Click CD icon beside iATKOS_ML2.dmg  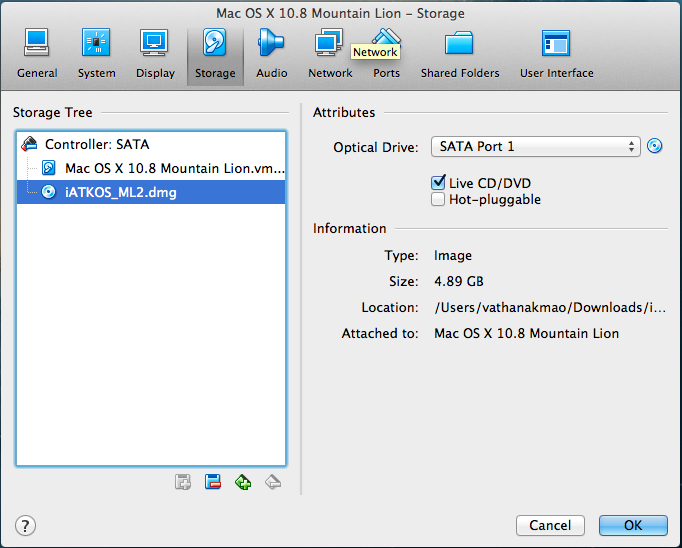tap(49, 192)
